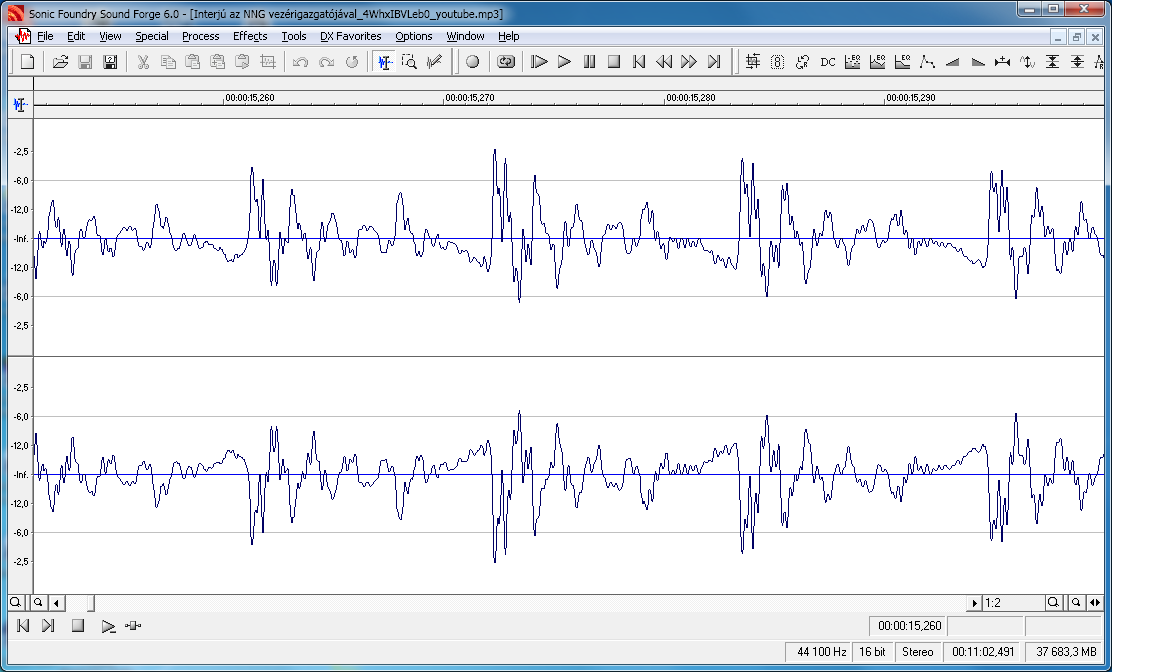Select the Pencil draw tool
The width and height of the screenshot is (1163, 672).
435,62
